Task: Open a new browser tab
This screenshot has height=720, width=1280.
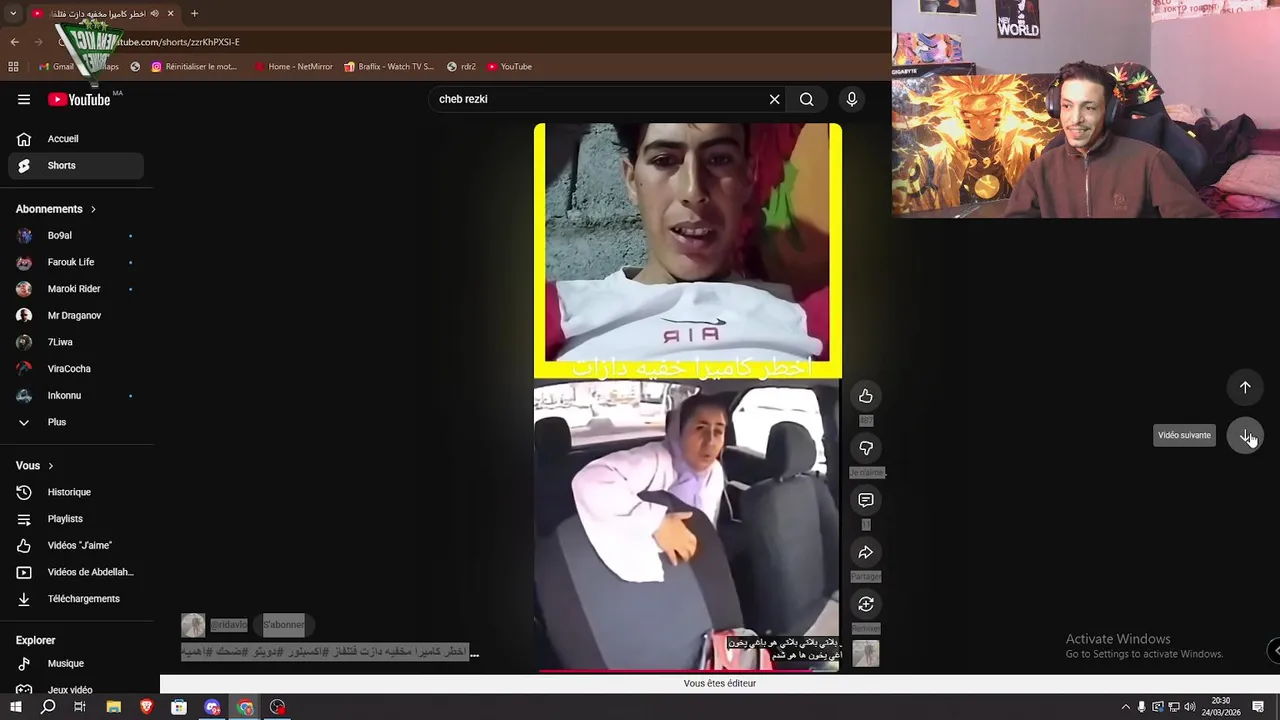Action: (x=194, y=13)
